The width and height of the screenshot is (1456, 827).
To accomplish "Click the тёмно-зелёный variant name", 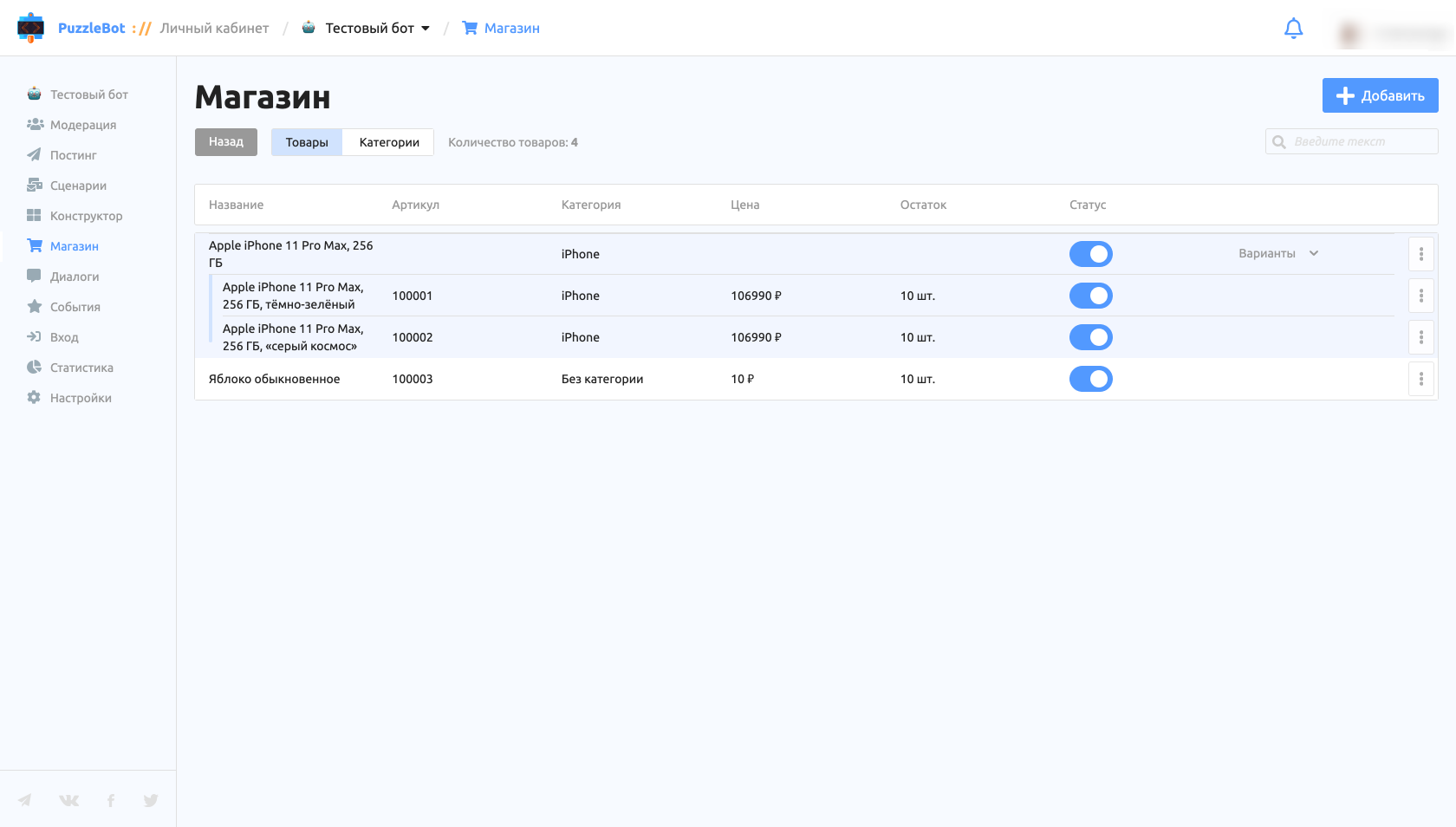I will 293,296.
